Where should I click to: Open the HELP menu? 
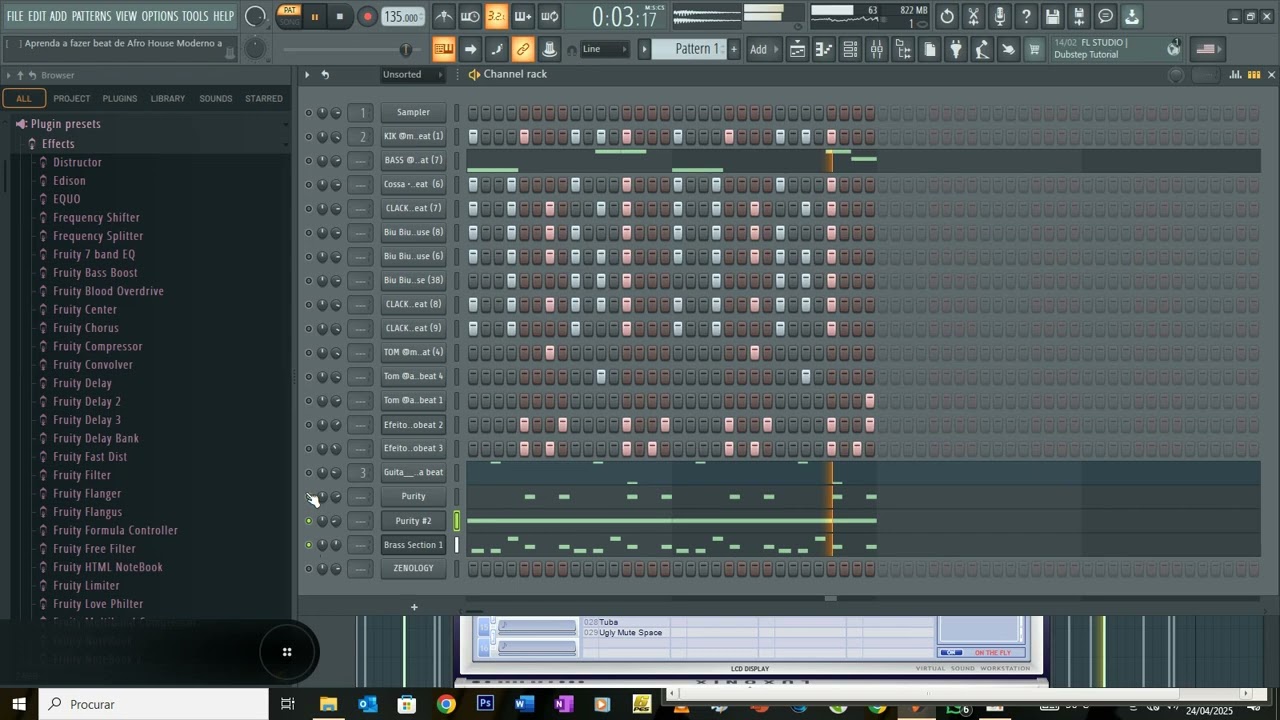tap(223, 16)
